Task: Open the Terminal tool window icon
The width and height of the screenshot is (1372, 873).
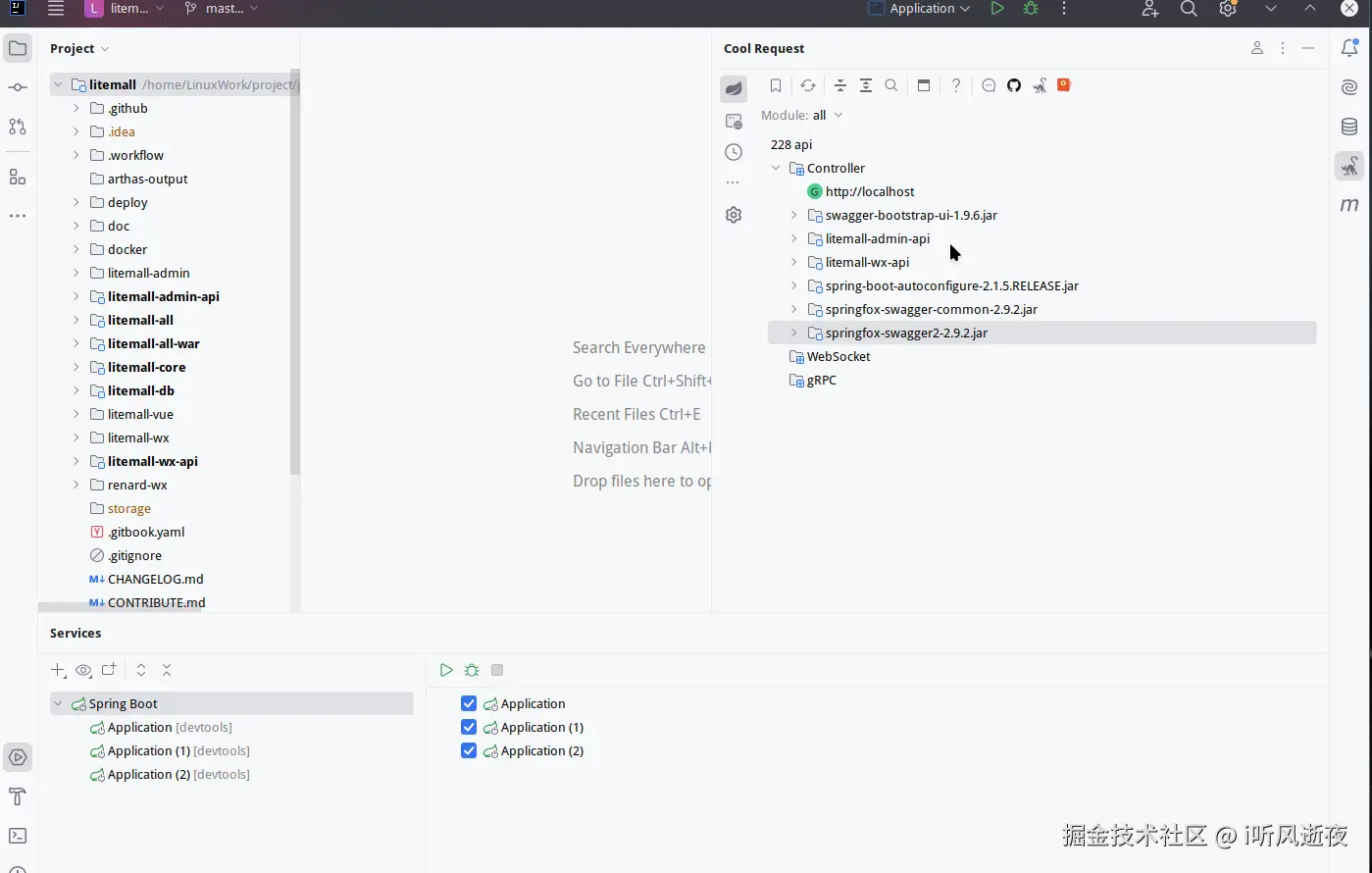Action: point(18,836)
